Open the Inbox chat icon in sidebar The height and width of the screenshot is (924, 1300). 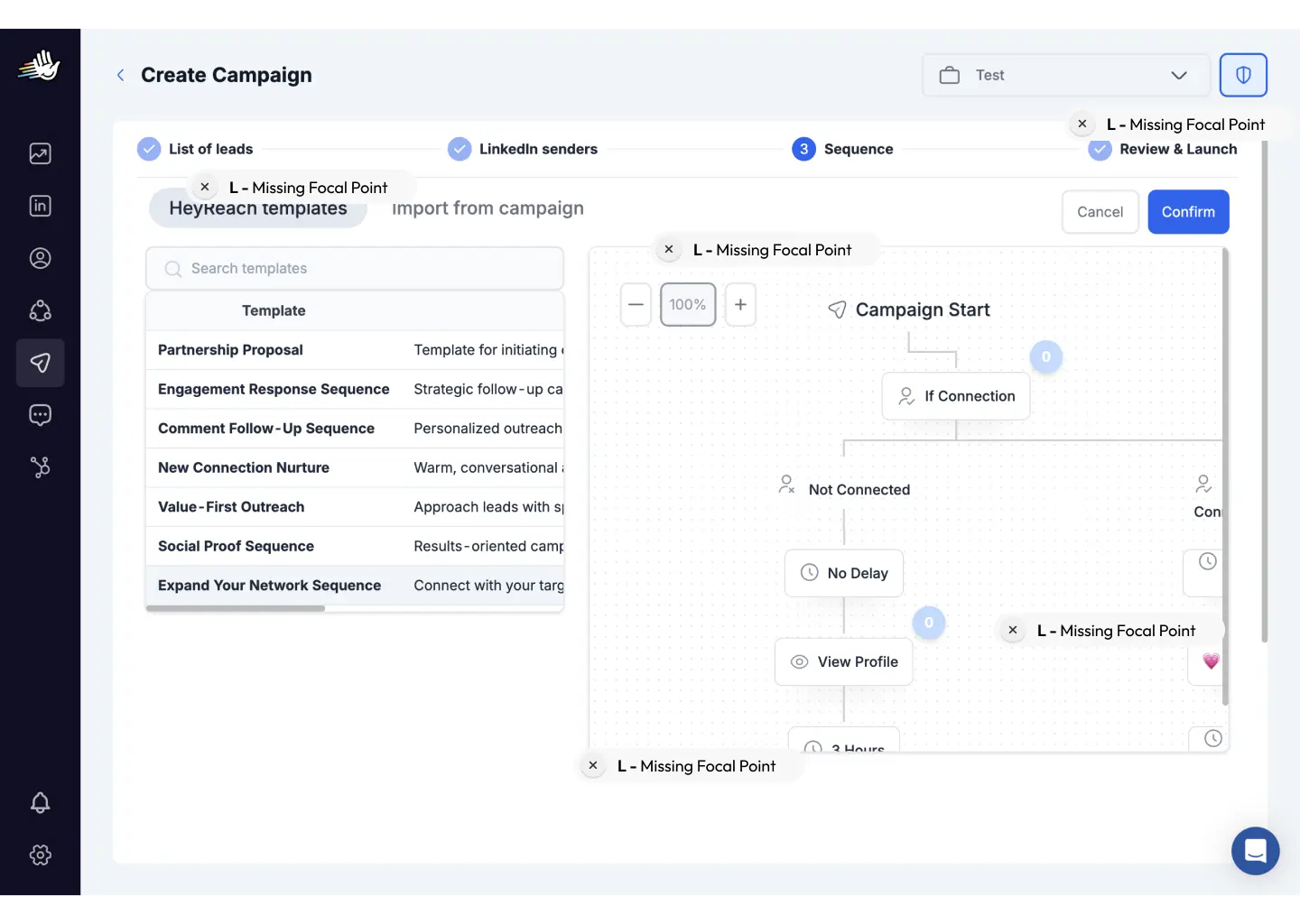click(40, 415)
